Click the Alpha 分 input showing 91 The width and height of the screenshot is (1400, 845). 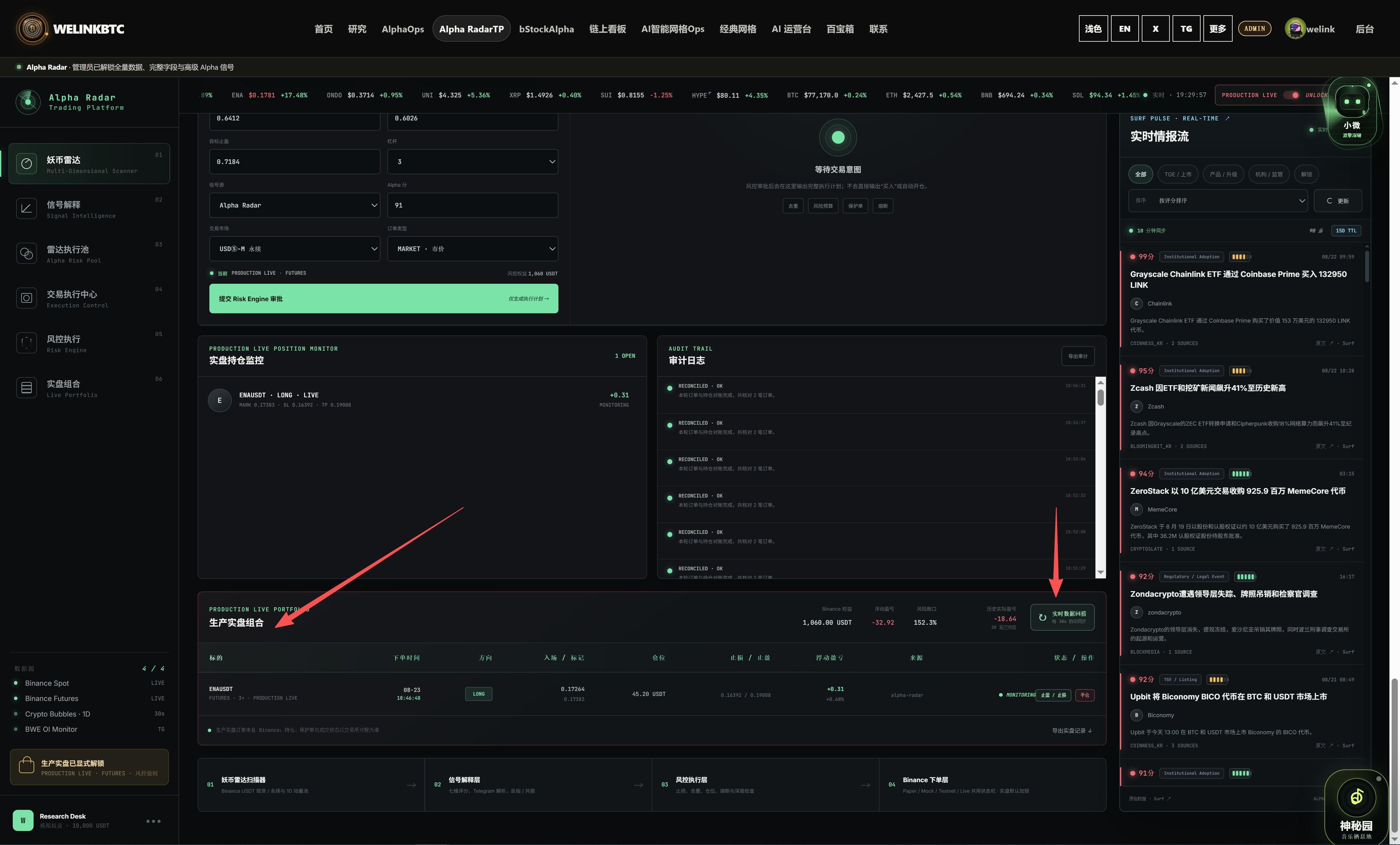472,205
